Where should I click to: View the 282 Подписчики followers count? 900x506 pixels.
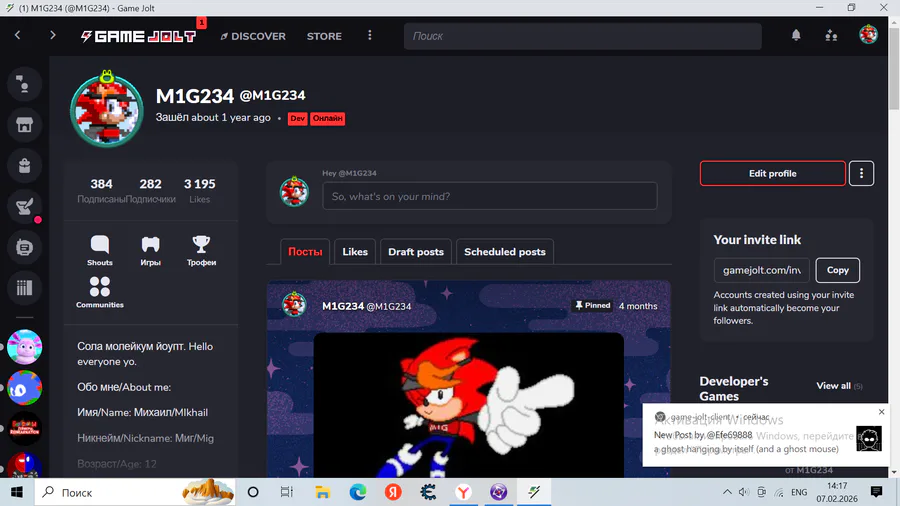(x=150, y=190)
